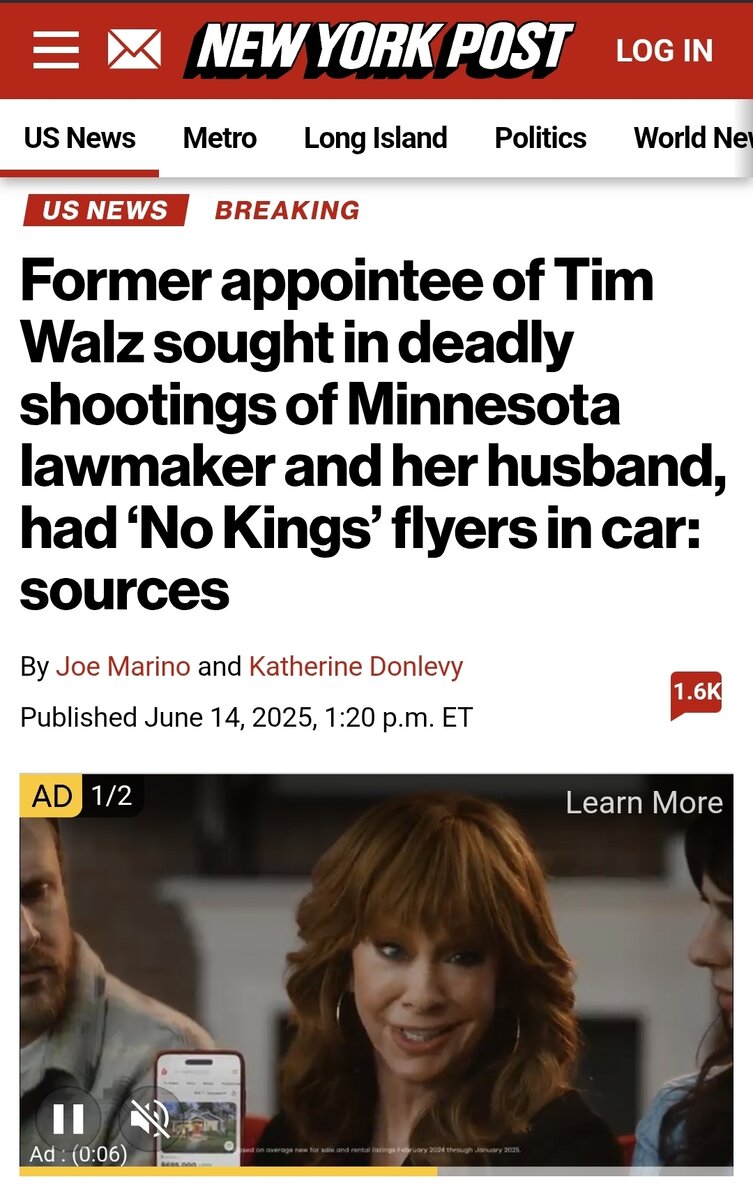Open the 1.6K comments bubble
The width and height of the screenshot is (753, 1200).
[696, 693]
